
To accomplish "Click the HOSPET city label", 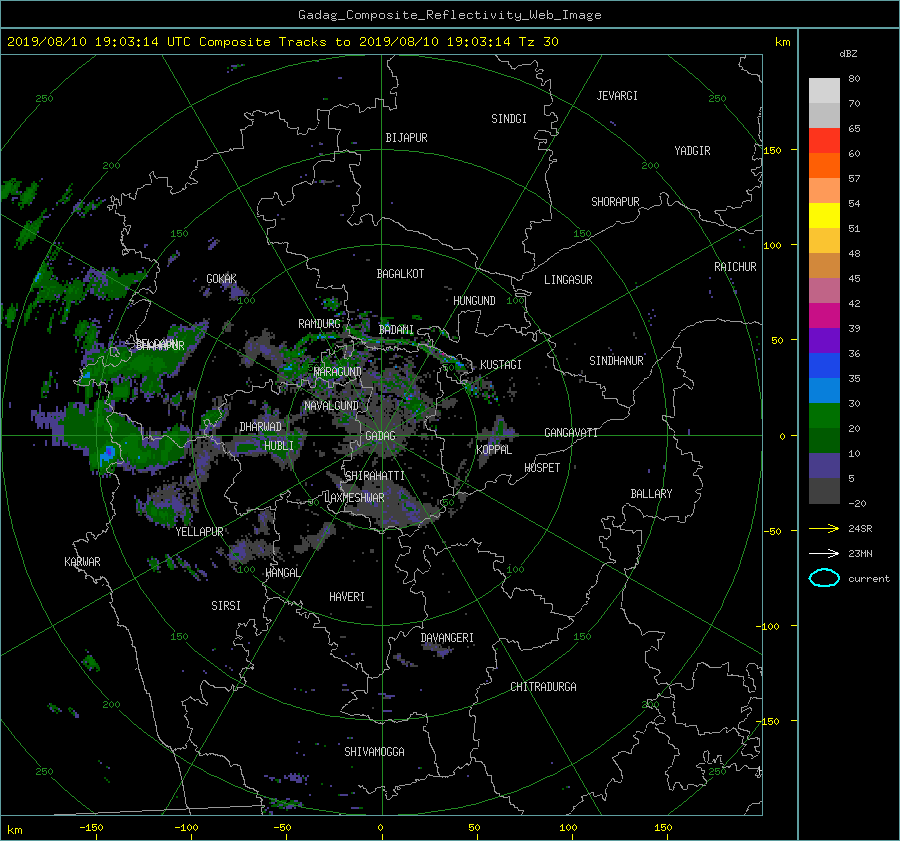I will pos(542,468).
